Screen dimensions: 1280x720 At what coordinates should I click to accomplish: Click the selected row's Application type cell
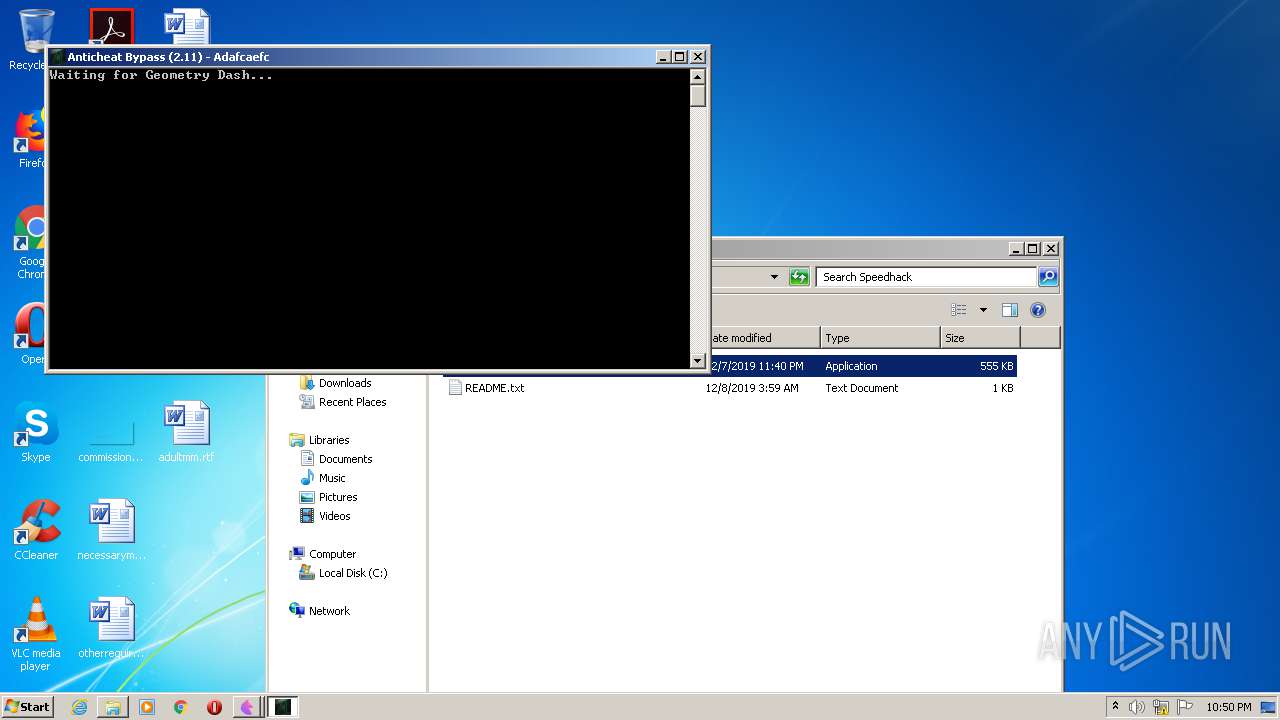pos(851,366)
